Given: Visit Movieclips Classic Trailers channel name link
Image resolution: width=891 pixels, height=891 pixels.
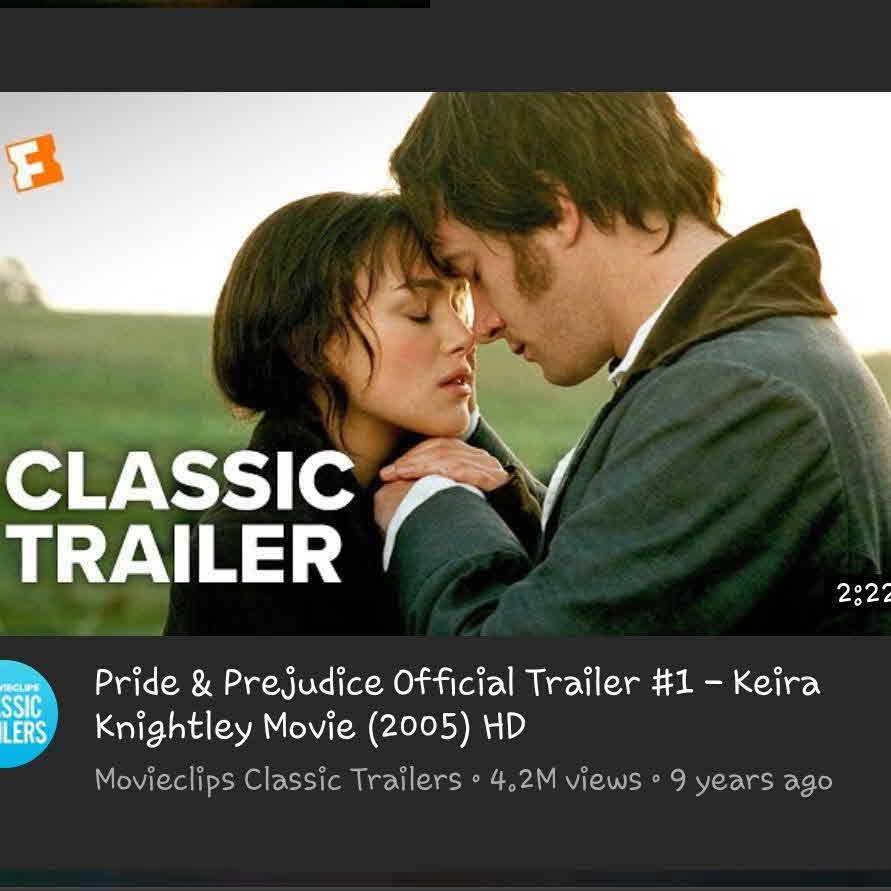Looking at the screenshot, I should tap(278, 780).
